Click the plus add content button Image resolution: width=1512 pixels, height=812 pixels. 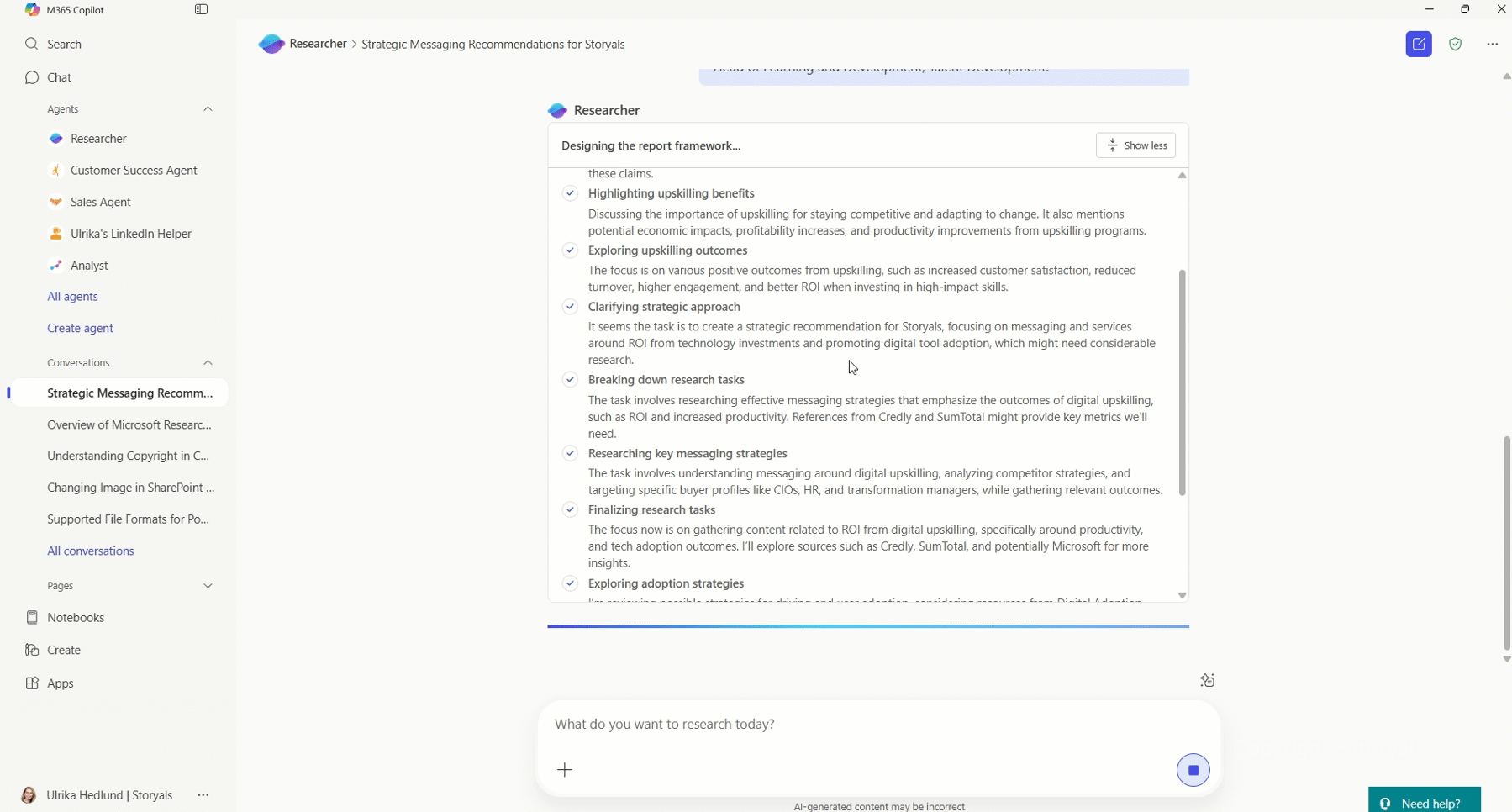[x=565, y=770]
